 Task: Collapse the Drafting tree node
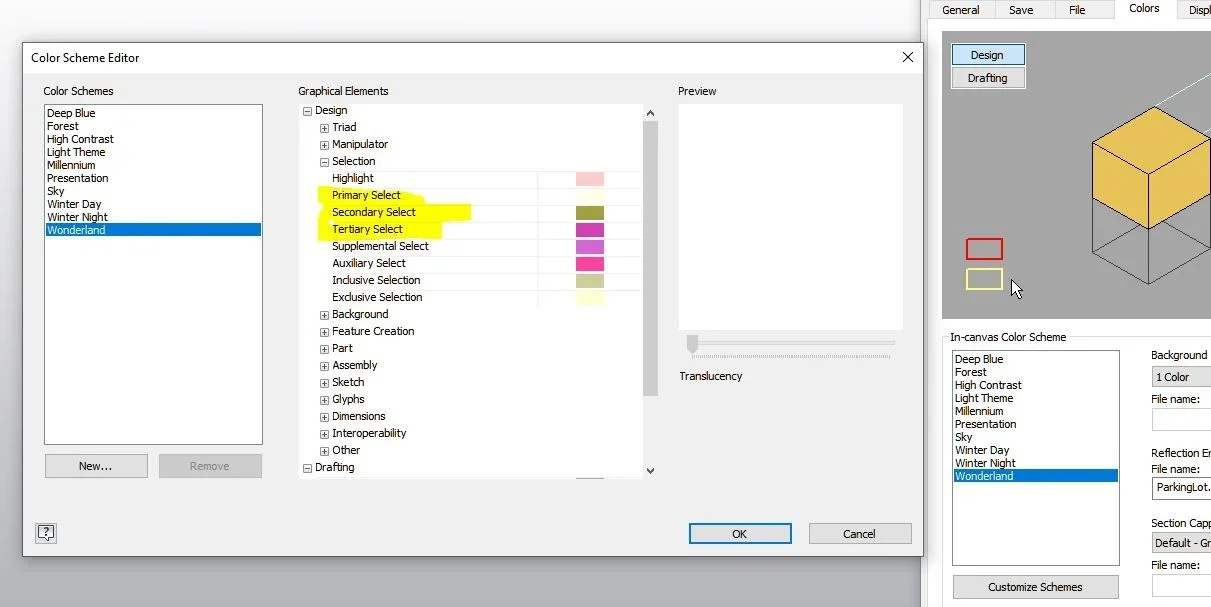pyautogui.click(x=307, y=468)
